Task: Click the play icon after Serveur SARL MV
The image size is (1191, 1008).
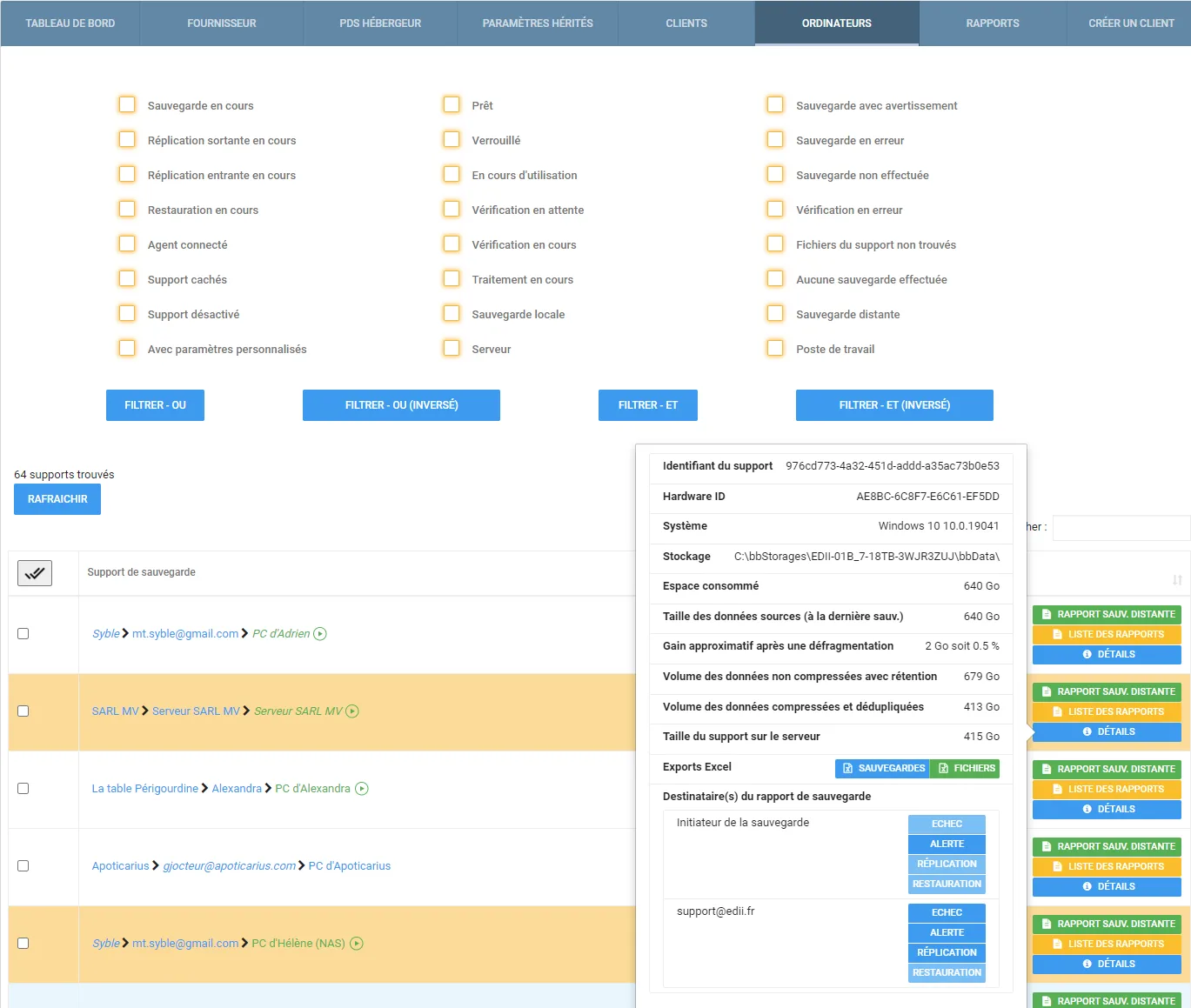Action: (352, 711)
